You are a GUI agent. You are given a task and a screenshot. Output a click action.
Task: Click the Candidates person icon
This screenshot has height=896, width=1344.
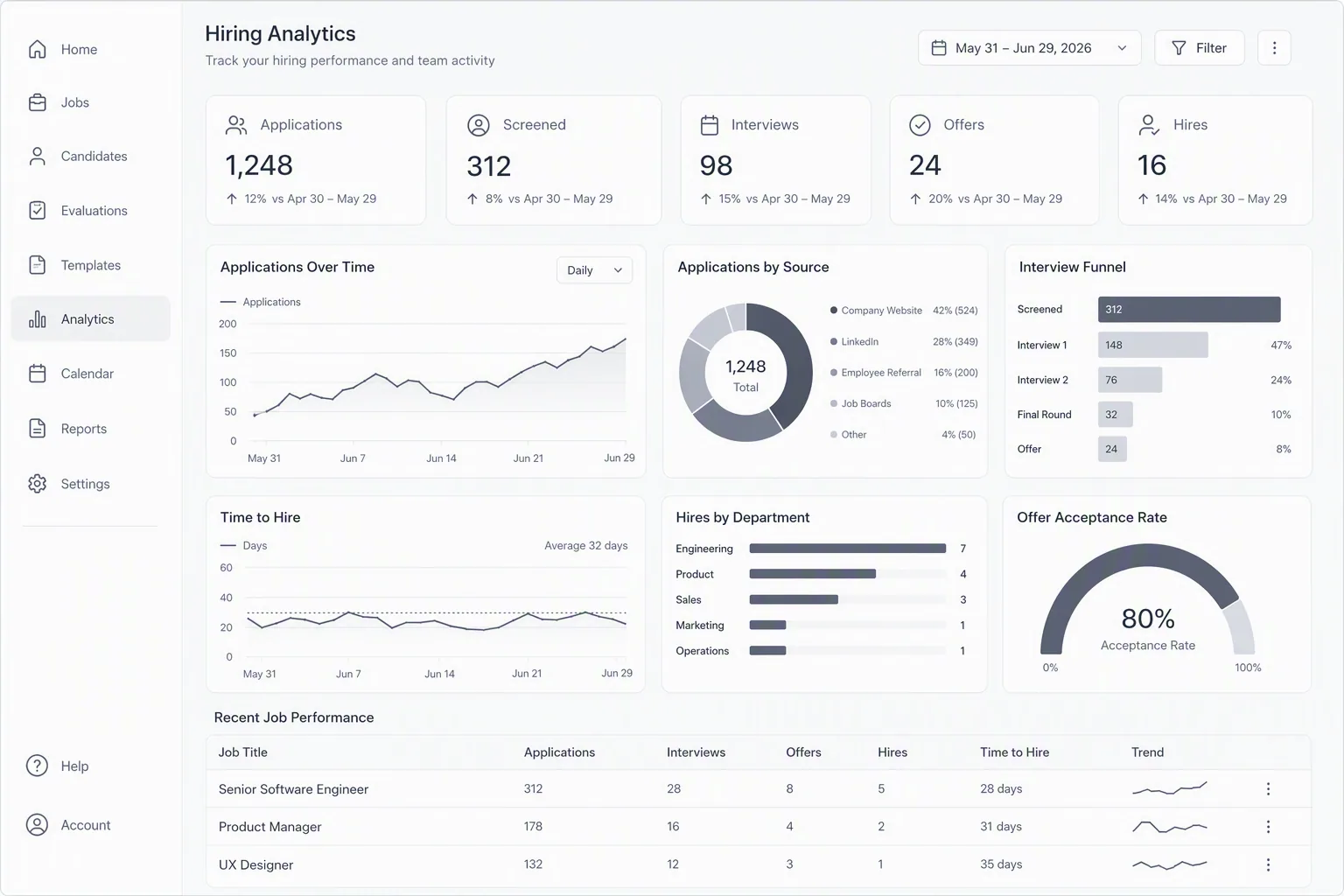point(37,157)
